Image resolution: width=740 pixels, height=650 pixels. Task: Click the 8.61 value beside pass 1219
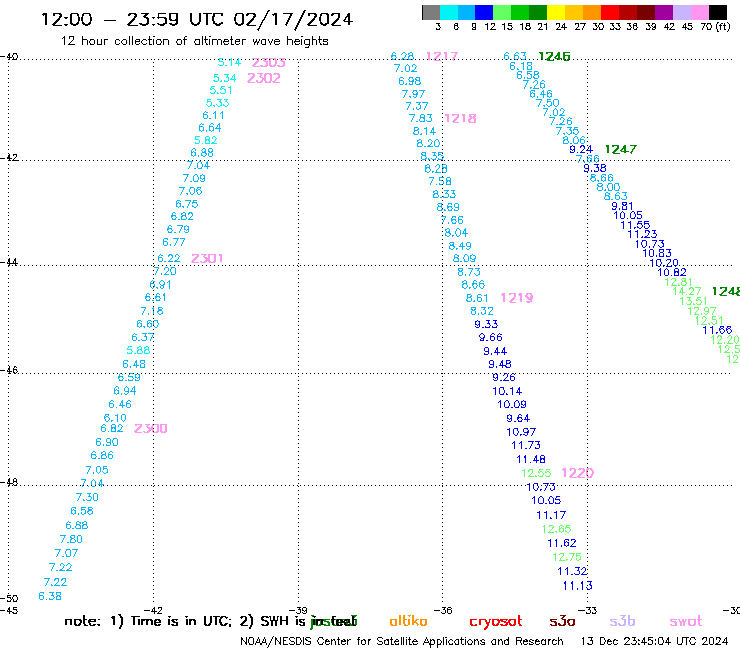[477, 298]
